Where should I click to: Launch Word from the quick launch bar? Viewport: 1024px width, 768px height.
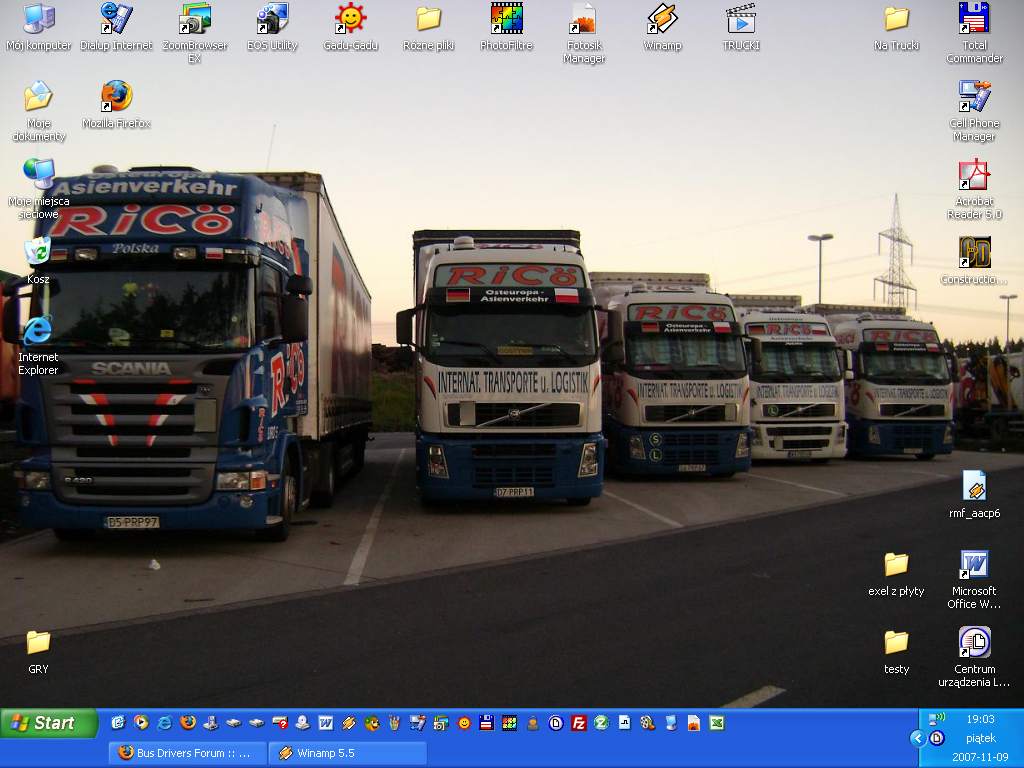[326, 723]
